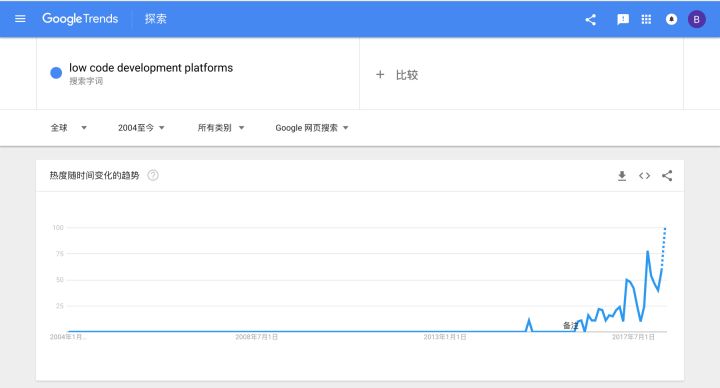Open the notifications bell
Image resolution: width=720 pixels, height=388 pixels.
(x=671, y=19)
